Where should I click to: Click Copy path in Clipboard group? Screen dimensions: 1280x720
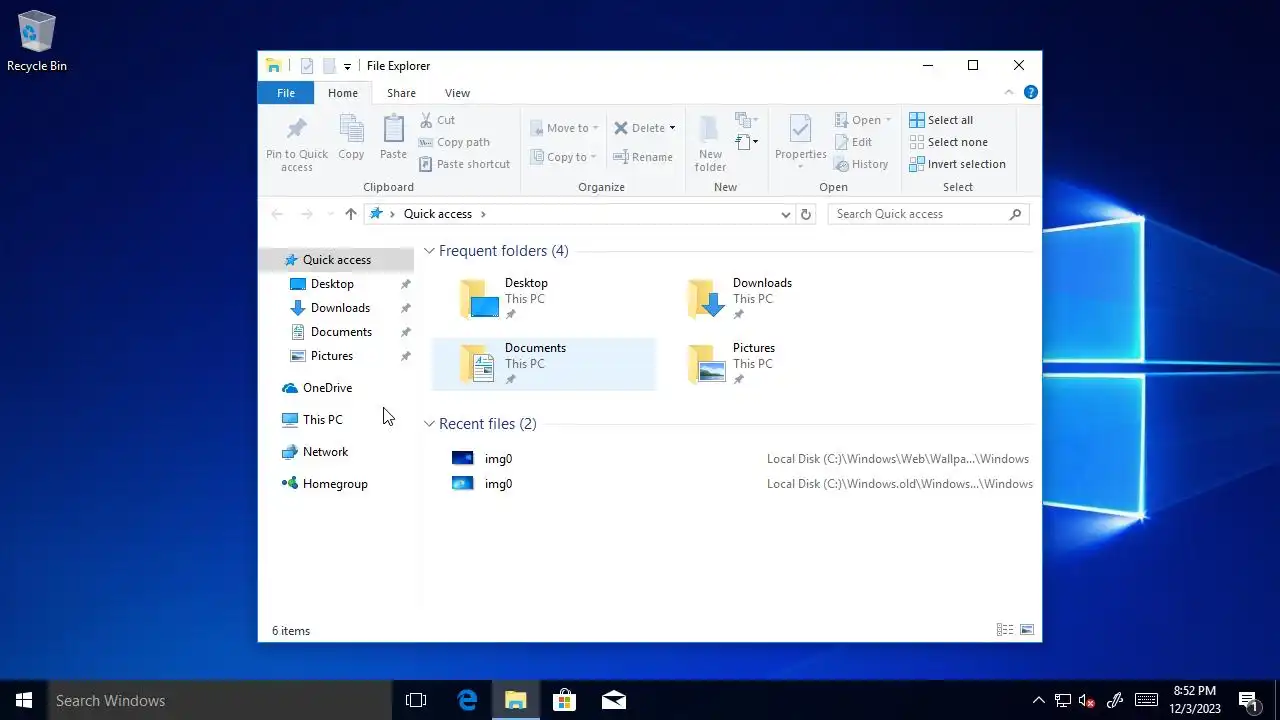click(454, 142)
